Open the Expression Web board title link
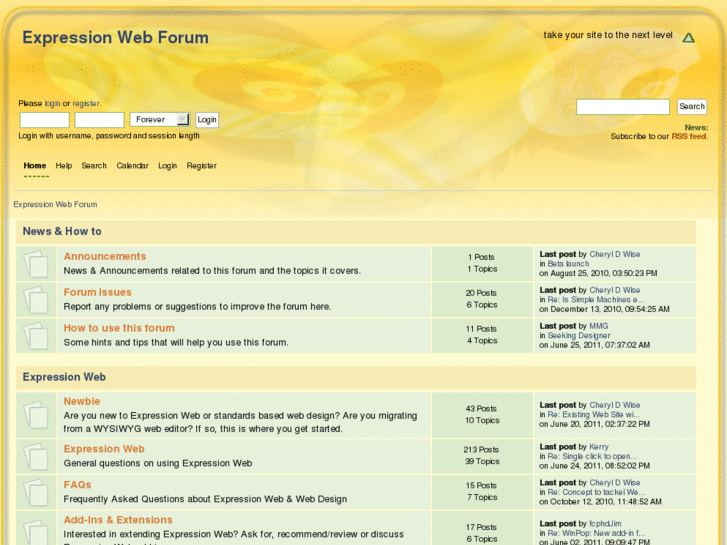The width and height of the screenshot is (727, 545). [104, 449]
